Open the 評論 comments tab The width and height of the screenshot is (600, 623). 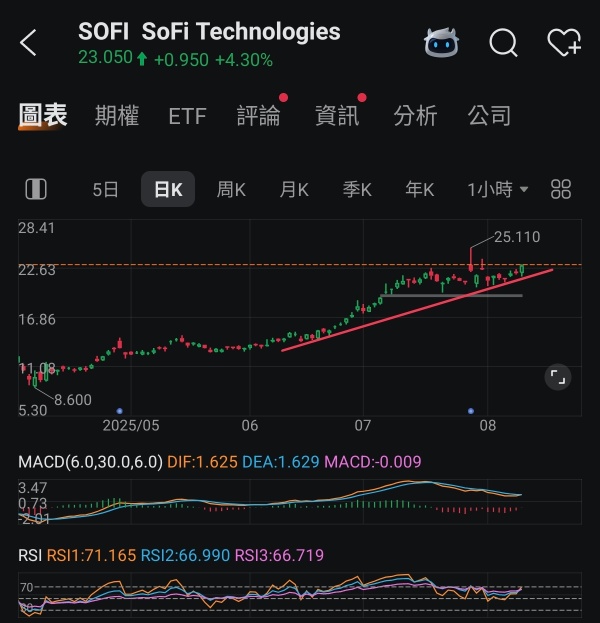tap(259, 116)
